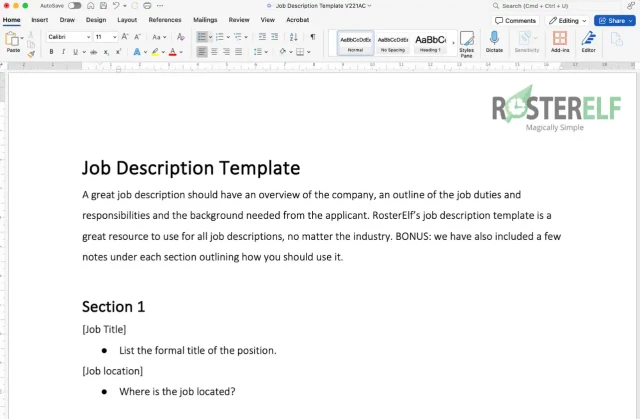Expand the undo history dropdown arrow
The image size is (640, 419).
[x=124, y=6]
